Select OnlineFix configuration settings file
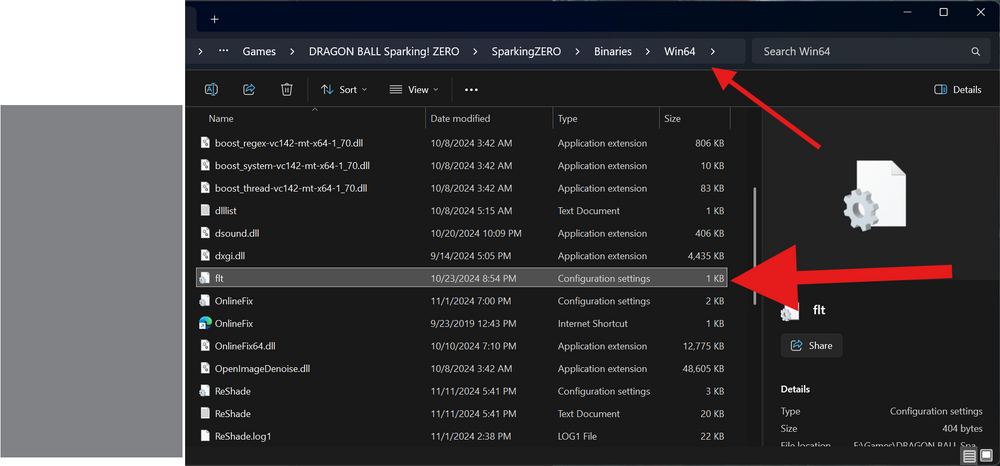The image size is (1000, 466). pyautogui.click(x=462, y=301)
